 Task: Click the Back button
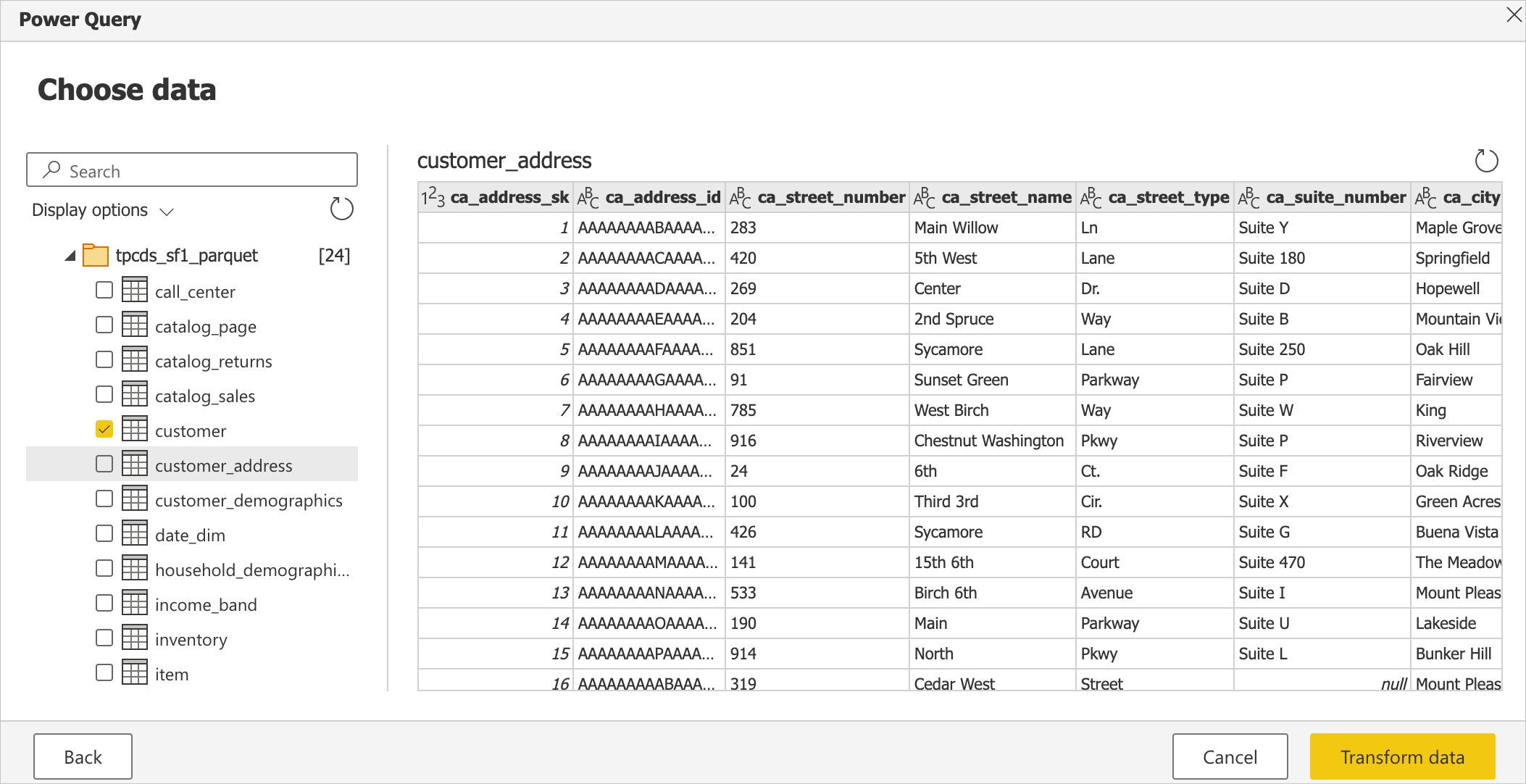click(x=84, y=756)
